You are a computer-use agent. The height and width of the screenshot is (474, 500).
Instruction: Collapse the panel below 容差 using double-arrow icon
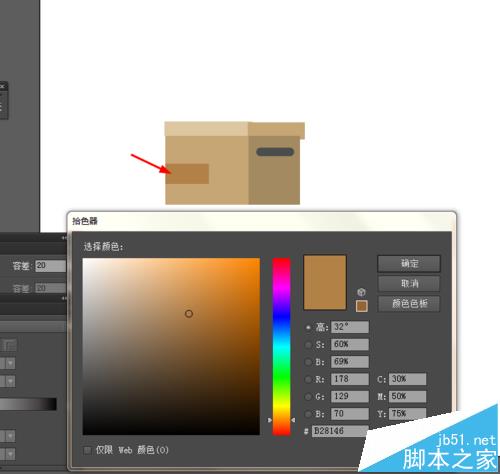[x=64, y=298]
